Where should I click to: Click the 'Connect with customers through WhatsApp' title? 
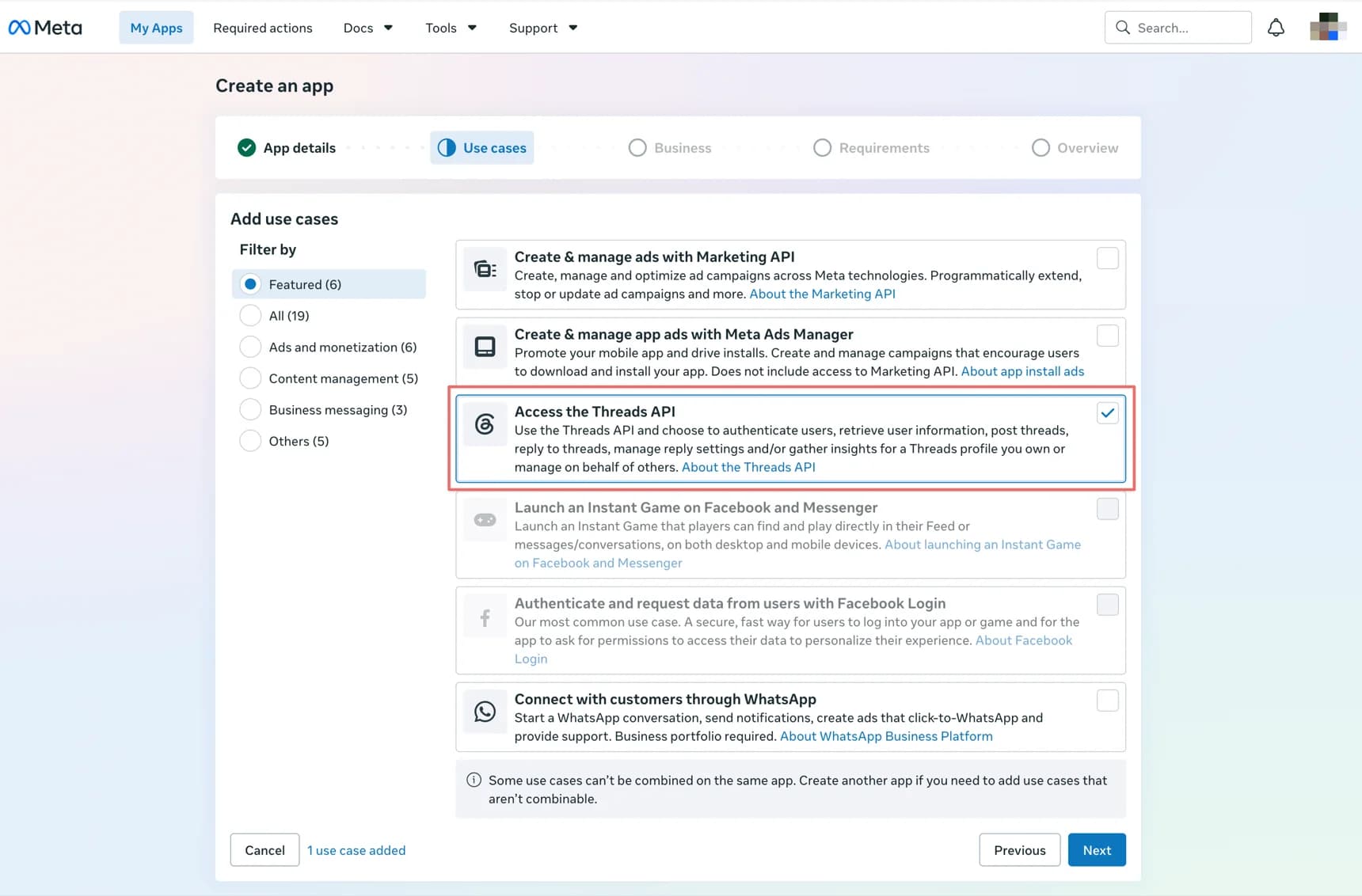click(x=665, y=699)
